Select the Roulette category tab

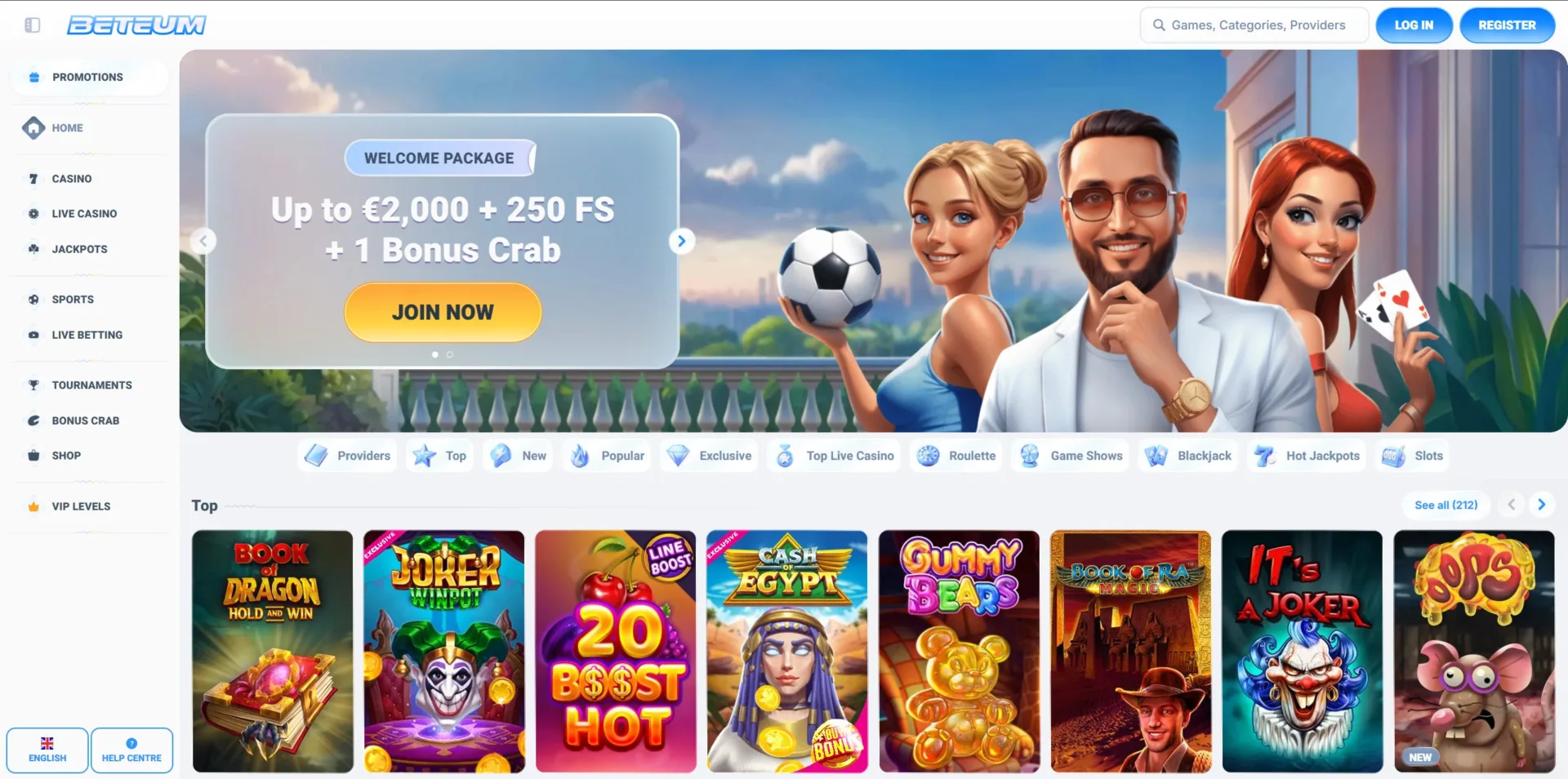coord(957,456)
